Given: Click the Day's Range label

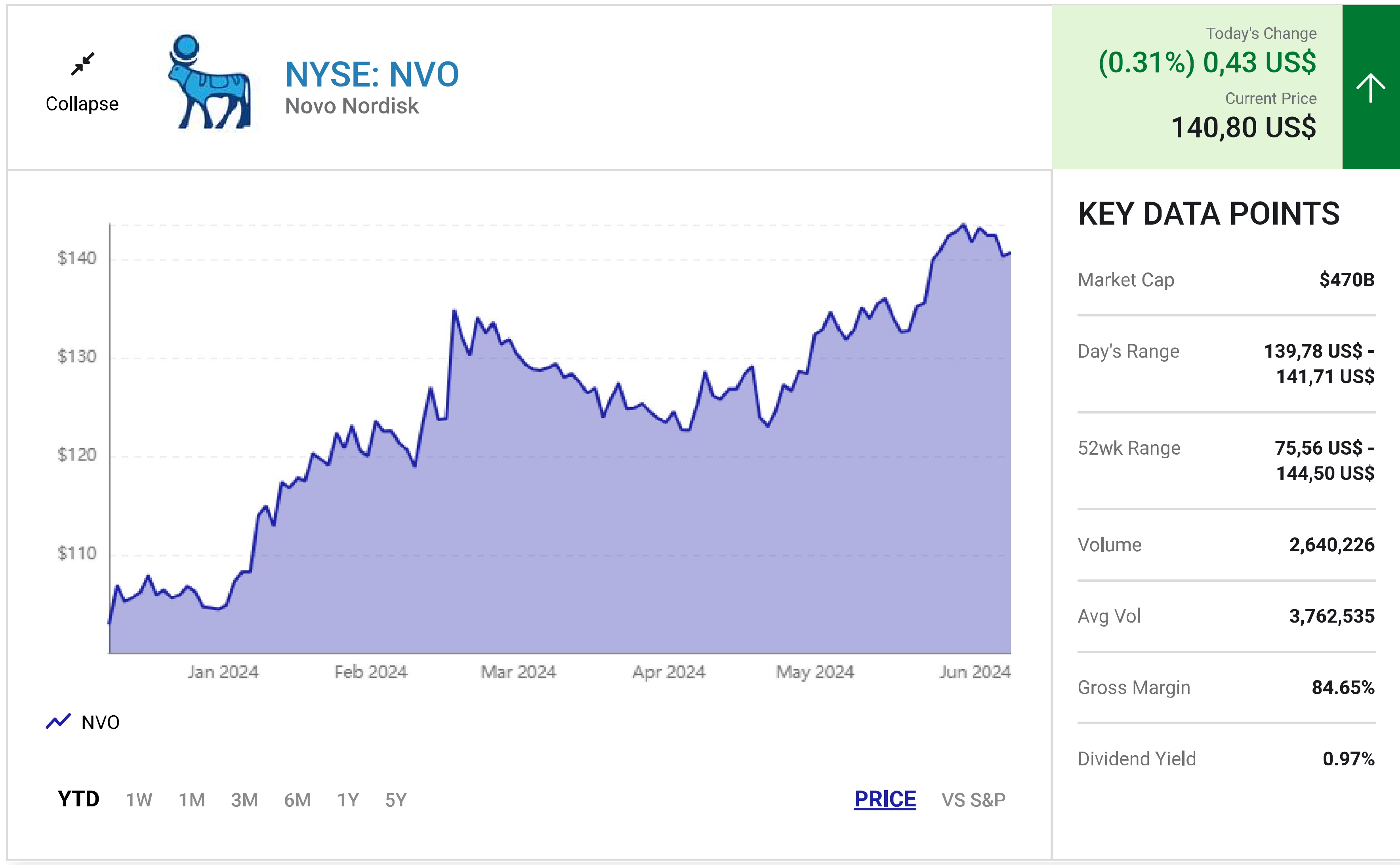Looking at the screenshot, I should (1128, 351).
